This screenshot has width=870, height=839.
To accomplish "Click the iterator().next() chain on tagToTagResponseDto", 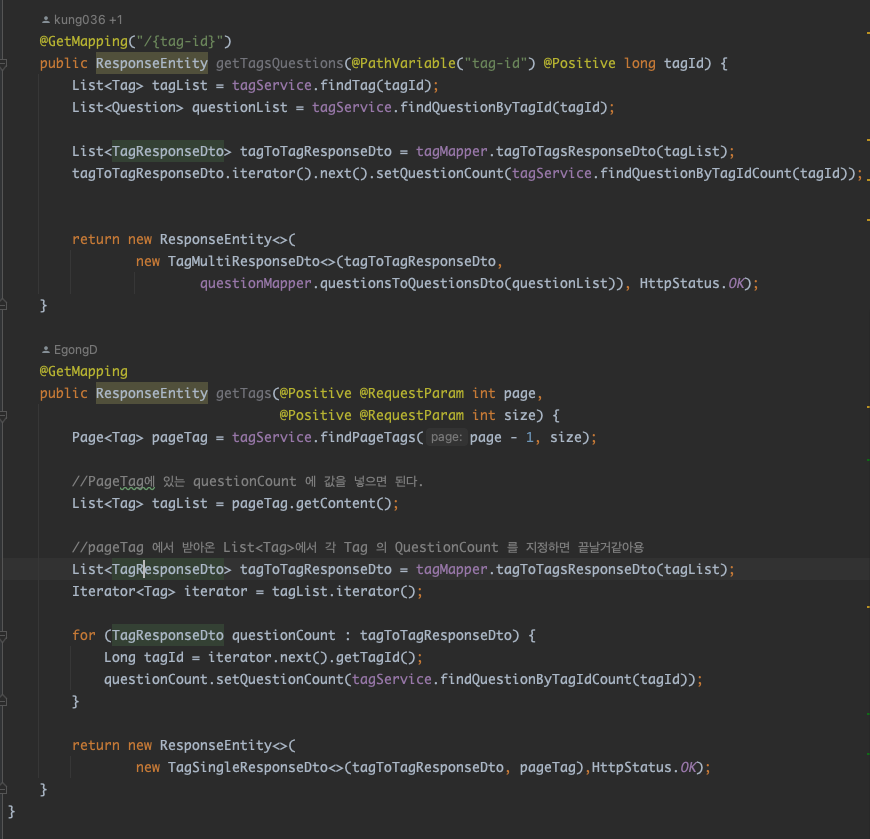I will click(x=300, y=174).
